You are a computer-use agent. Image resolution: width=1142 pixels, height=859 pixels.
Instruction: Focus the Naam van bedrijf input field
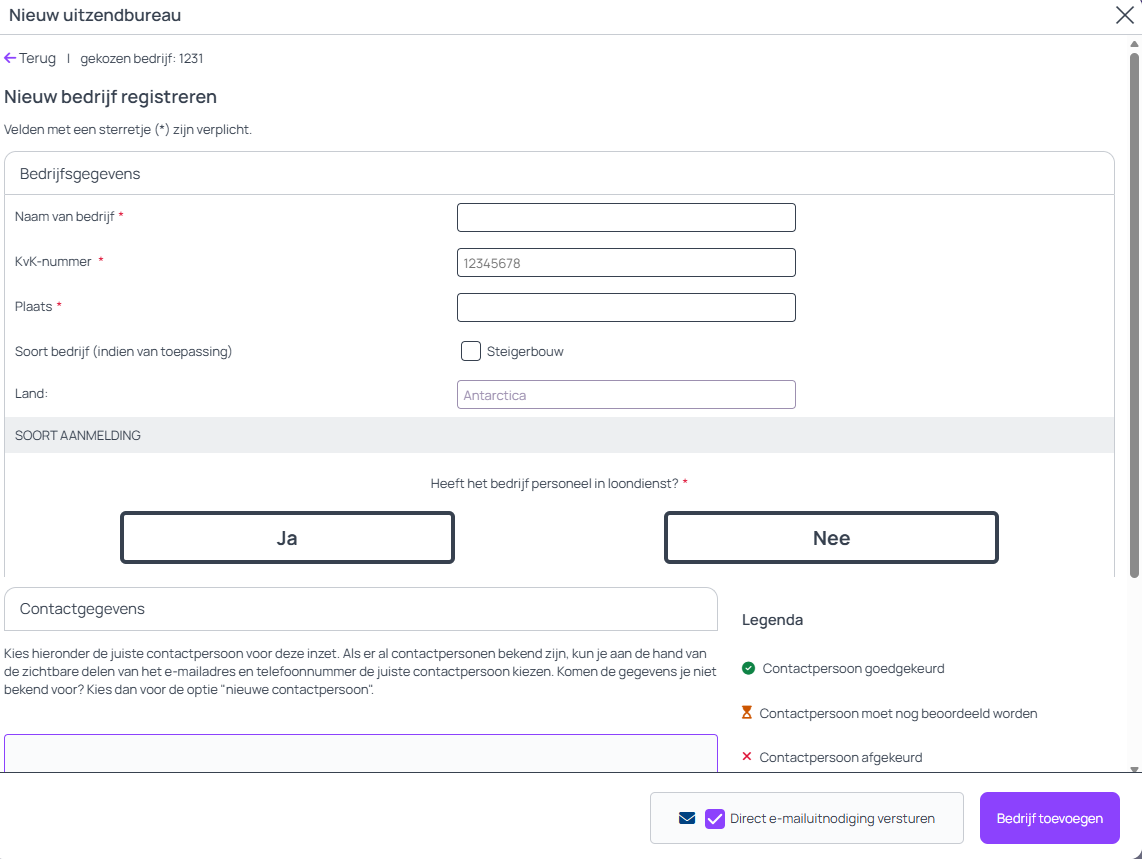[x=626, y=217]
